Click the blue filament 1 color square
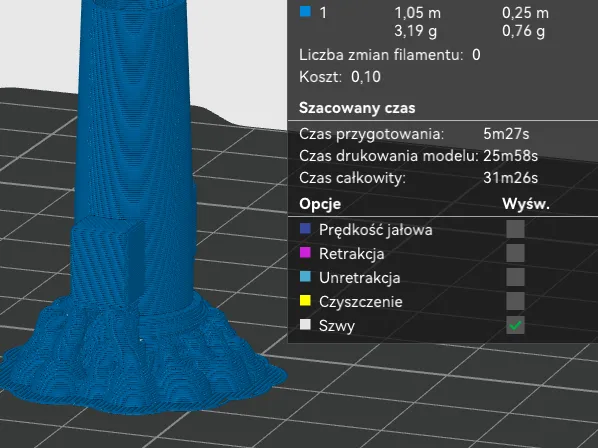This screenshot has height=448, width=598. (305, 11)
